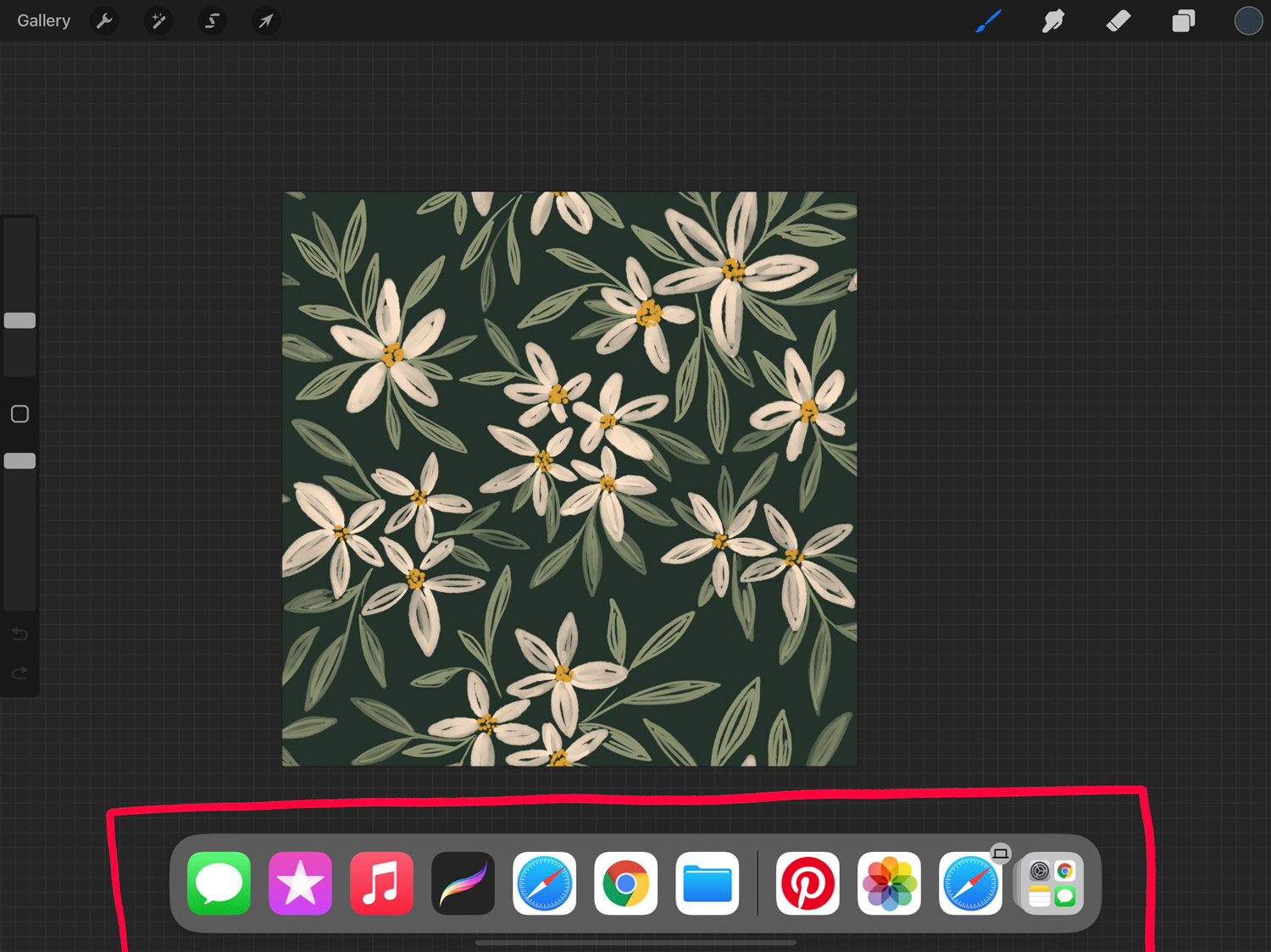Open the Actions wrench menu

tap(104, 20)
